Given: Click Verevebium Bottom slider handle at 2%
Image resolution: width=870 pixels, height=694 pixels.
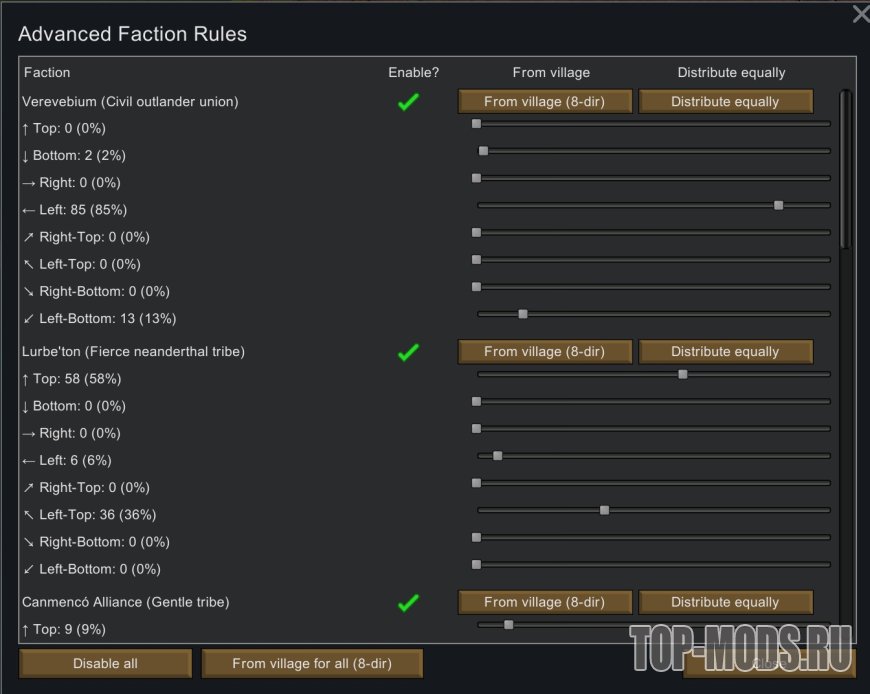Looking at the screenshot, I should (x=484, y=151).
